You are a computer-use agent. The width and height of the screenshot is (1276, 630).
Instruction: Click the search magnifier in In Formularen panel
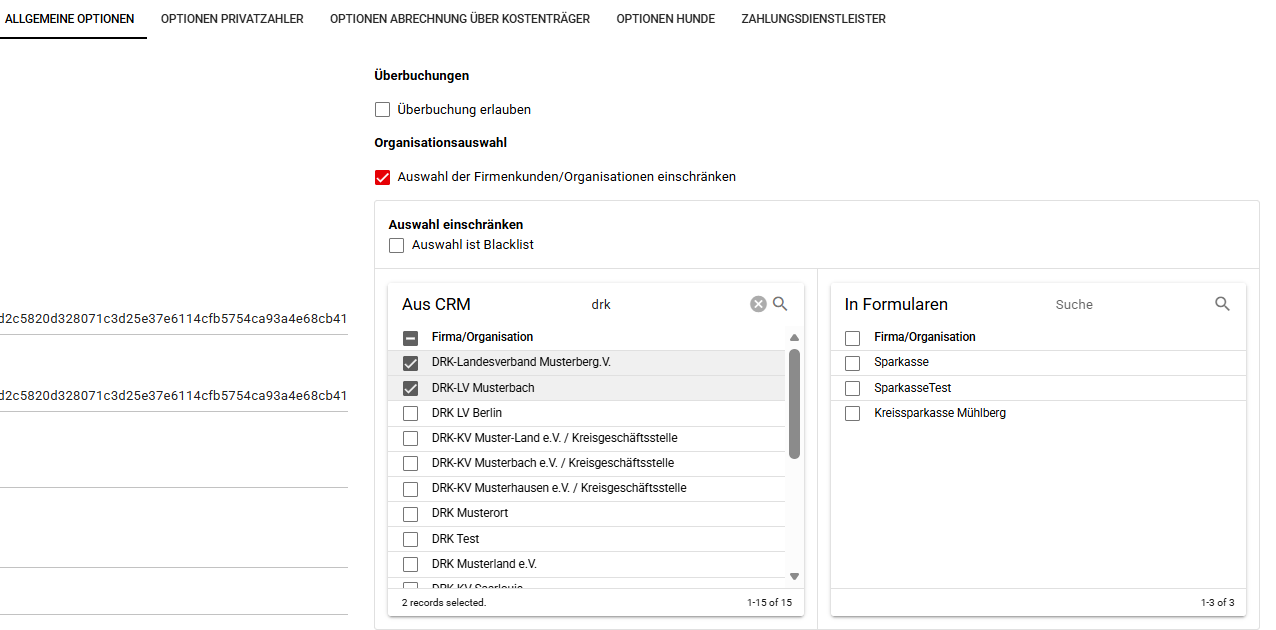(1222, 304)
